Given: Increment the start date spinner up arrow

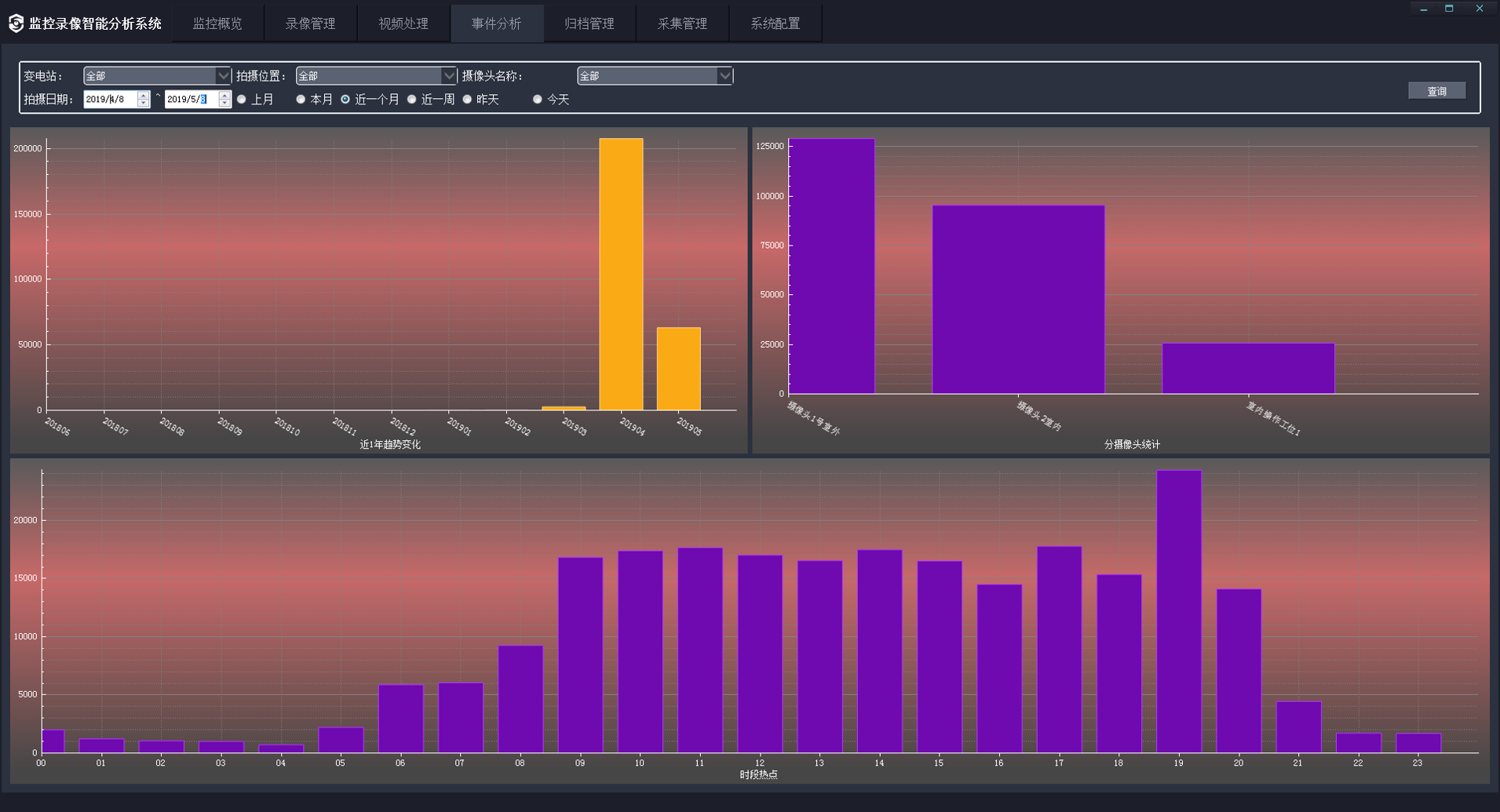Looking at the screenshot, I should tap(143, 95).
